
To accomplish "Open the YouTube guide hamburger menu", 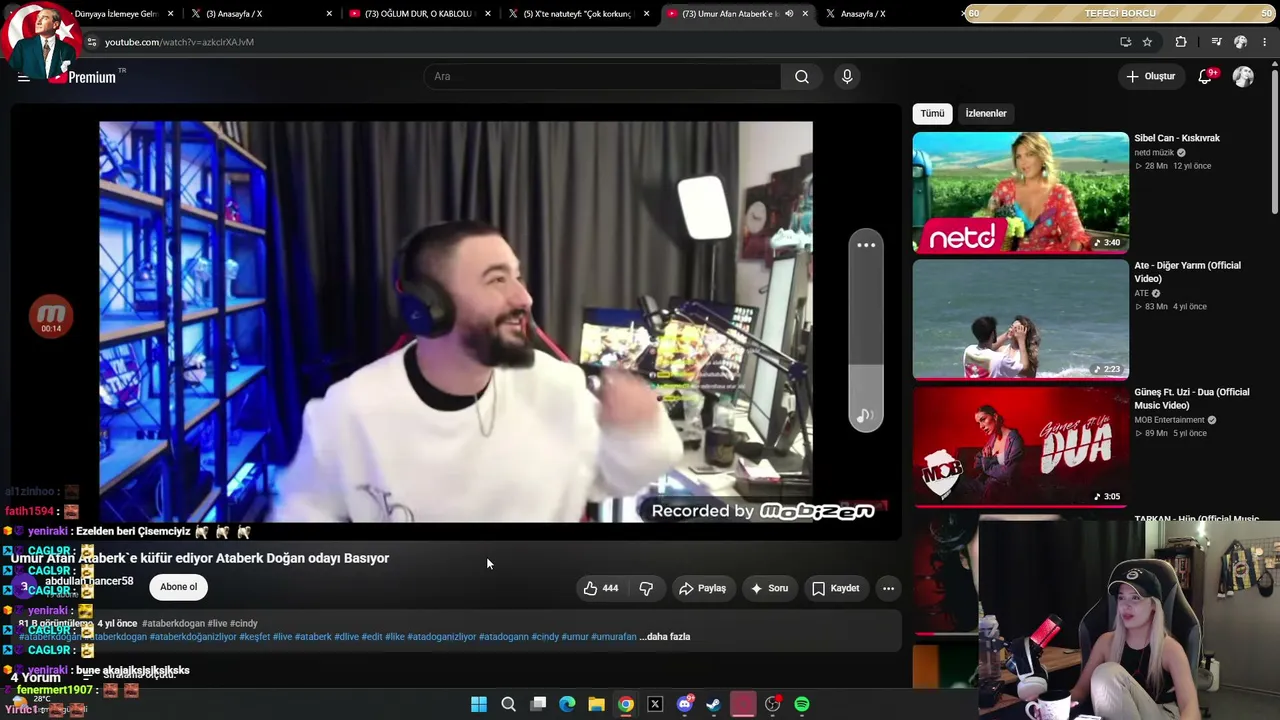I will click(x=23, y=77).
